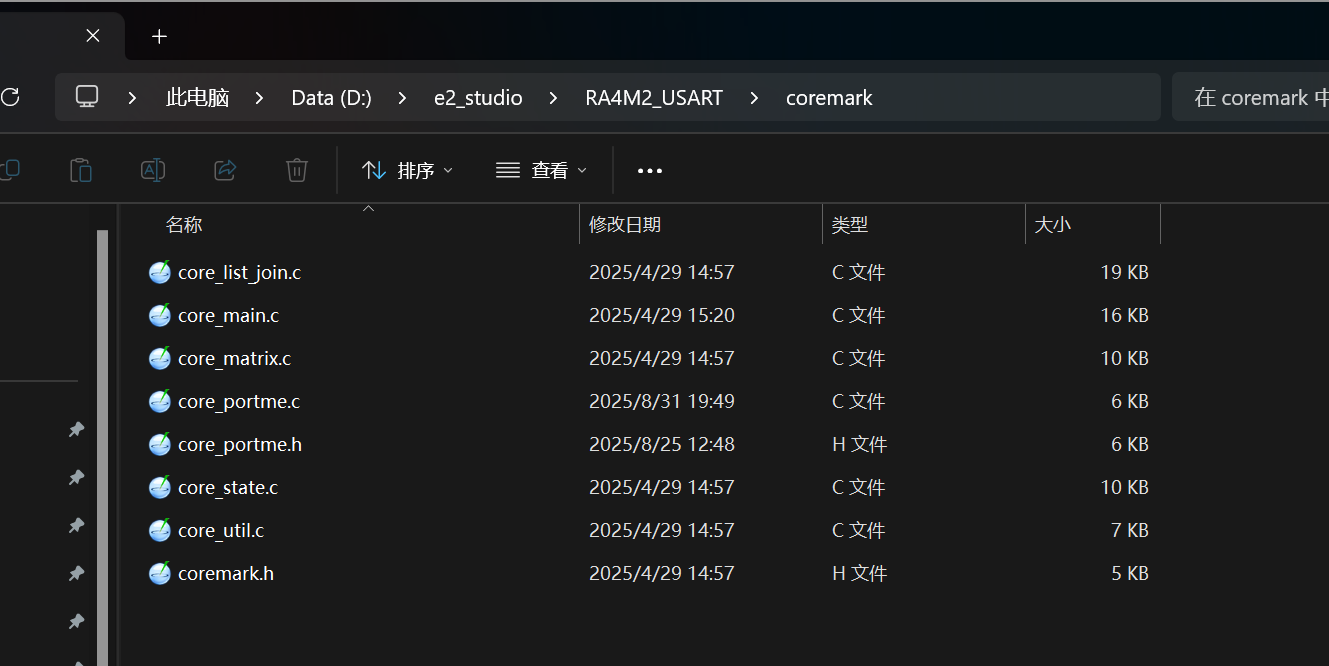Image resolution: width=1329 pixels, height=666 pixels.
Task: Navigate to e2_studio folder in breadcrumb
Action: [478, 98]
